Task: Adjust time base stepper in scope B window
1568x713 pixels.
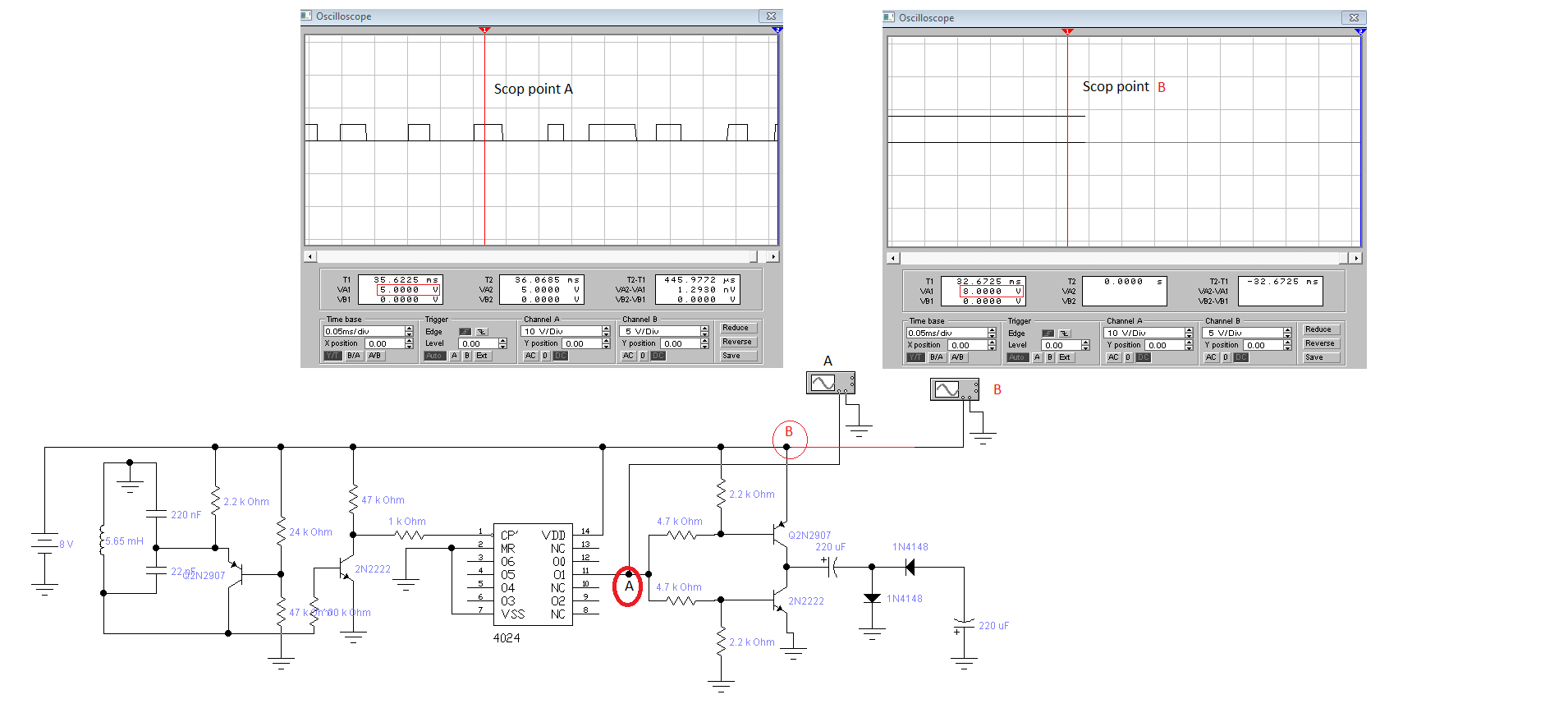Action: (992, 333)
